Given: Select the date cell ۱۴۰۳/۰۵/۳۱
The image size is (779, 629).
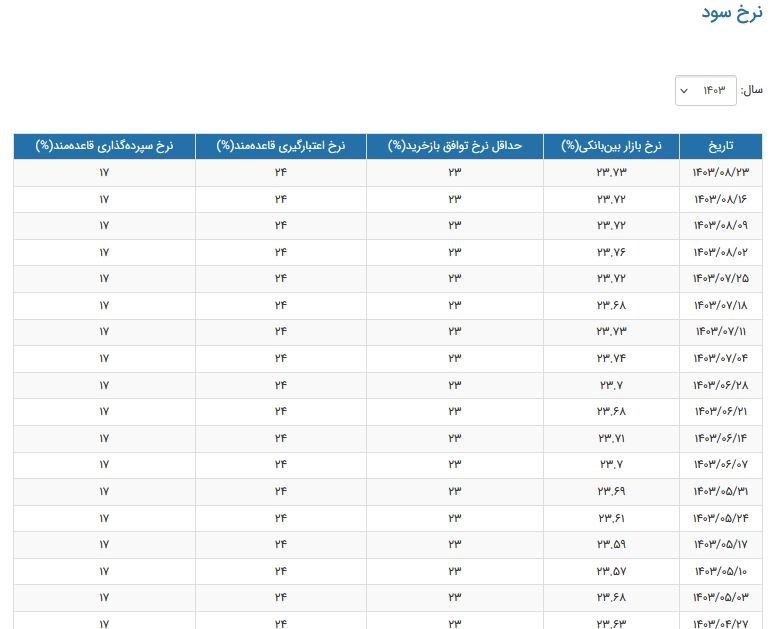Looking at the screenshot, I should click(720, 491).
